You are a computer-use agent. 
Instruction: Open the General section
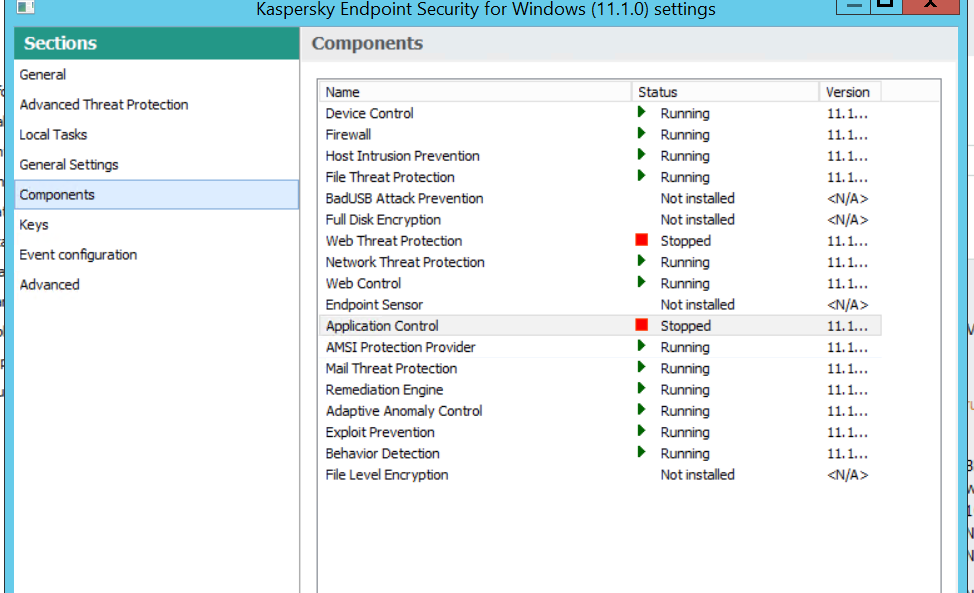coord(43,75)
